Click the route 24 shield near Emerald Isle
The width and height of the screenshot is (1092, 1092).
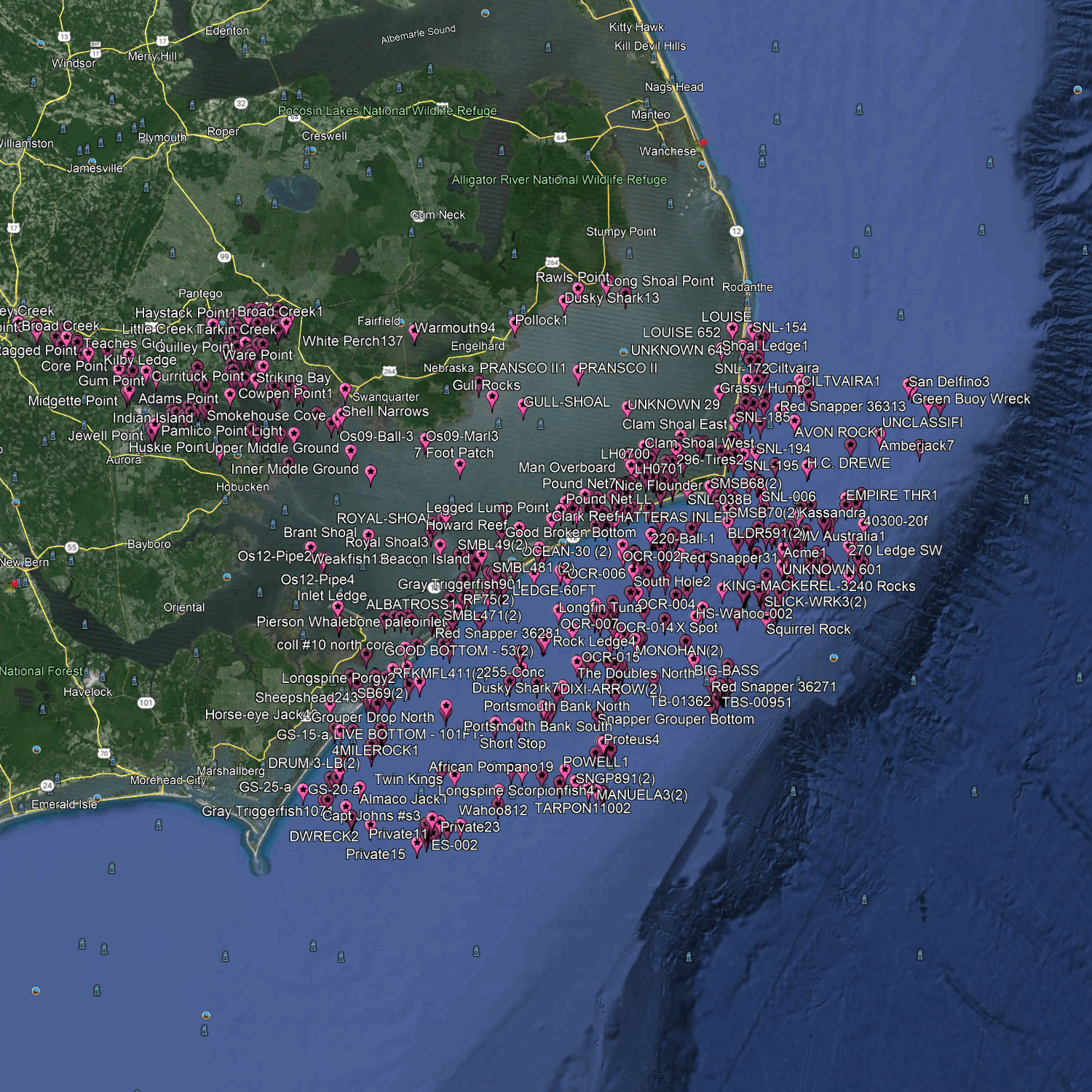[x=47, y=786]
